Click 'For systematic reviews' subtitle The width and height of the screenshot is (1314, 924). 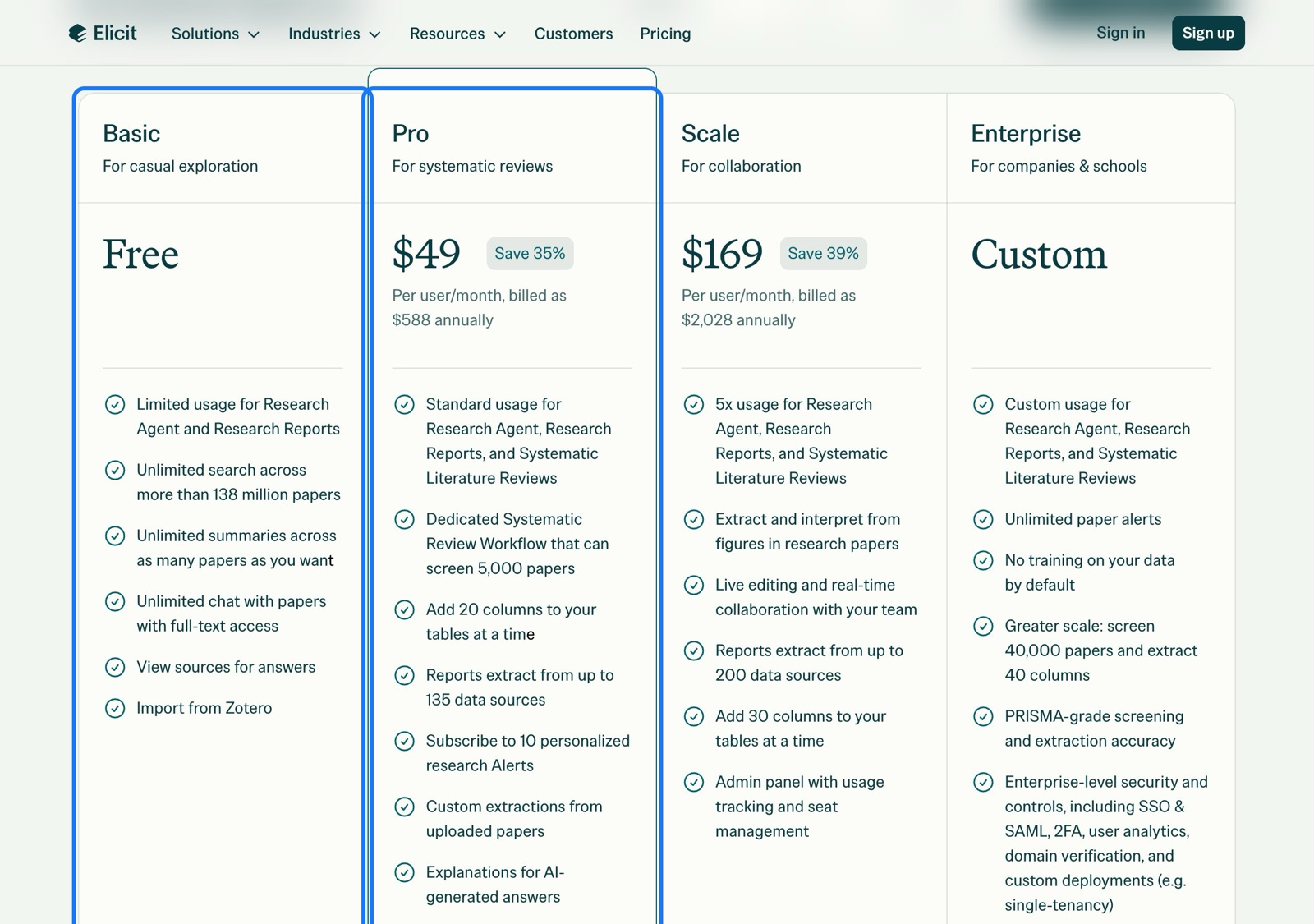point(472,166)
